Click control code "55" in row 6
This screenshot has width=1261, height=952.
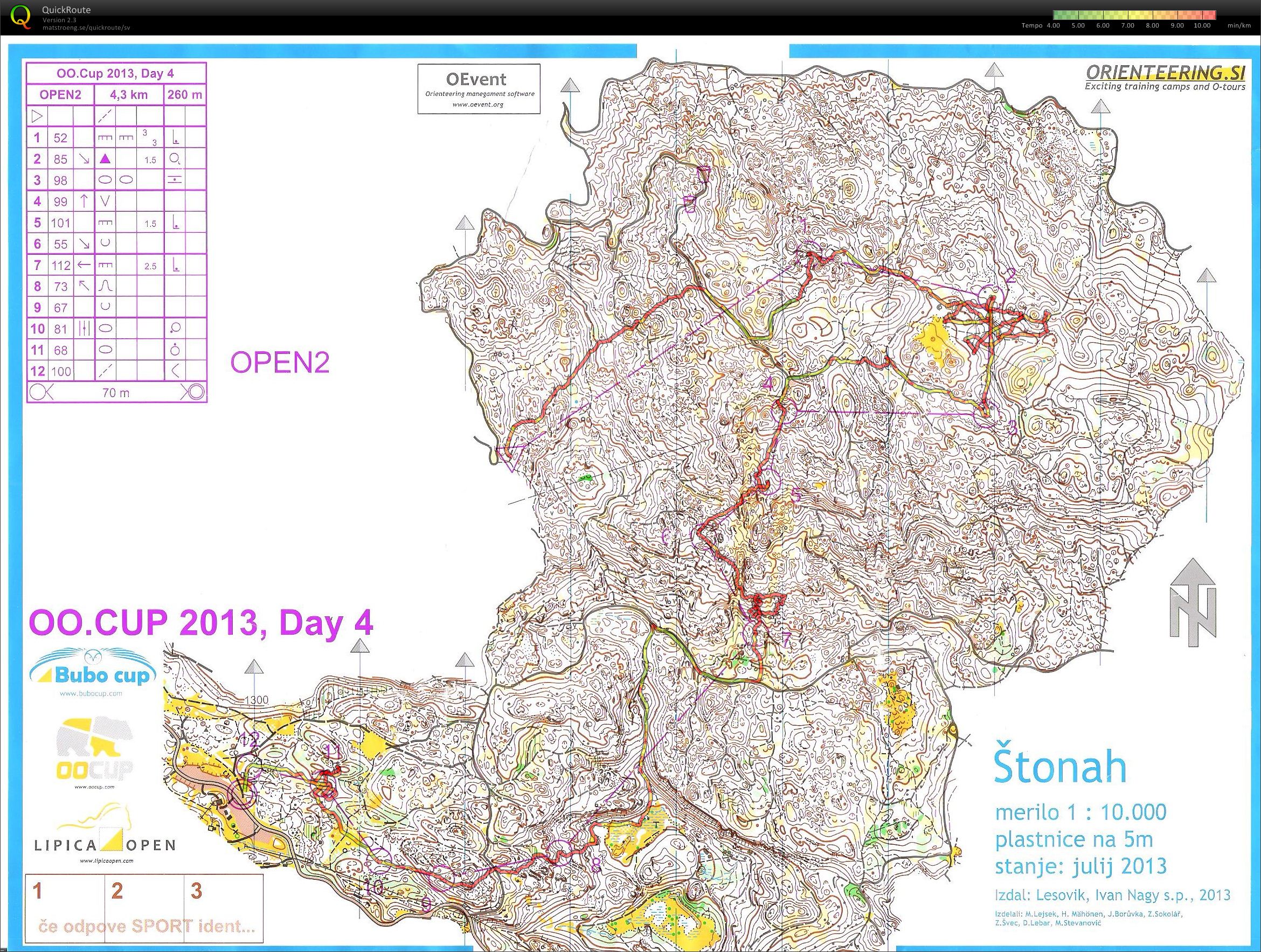(x=60, y=244)
